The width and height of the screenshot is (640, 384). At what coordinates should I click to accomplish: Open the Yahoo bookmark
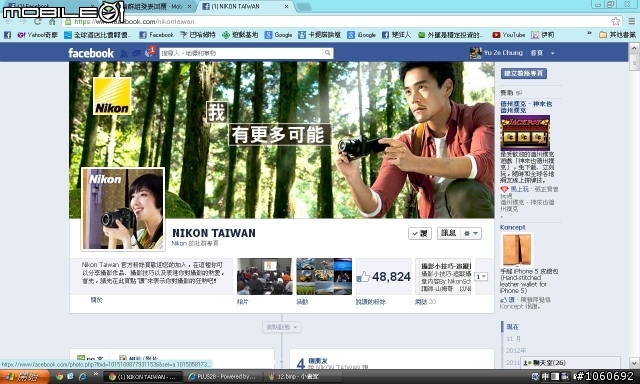[38, 35]
